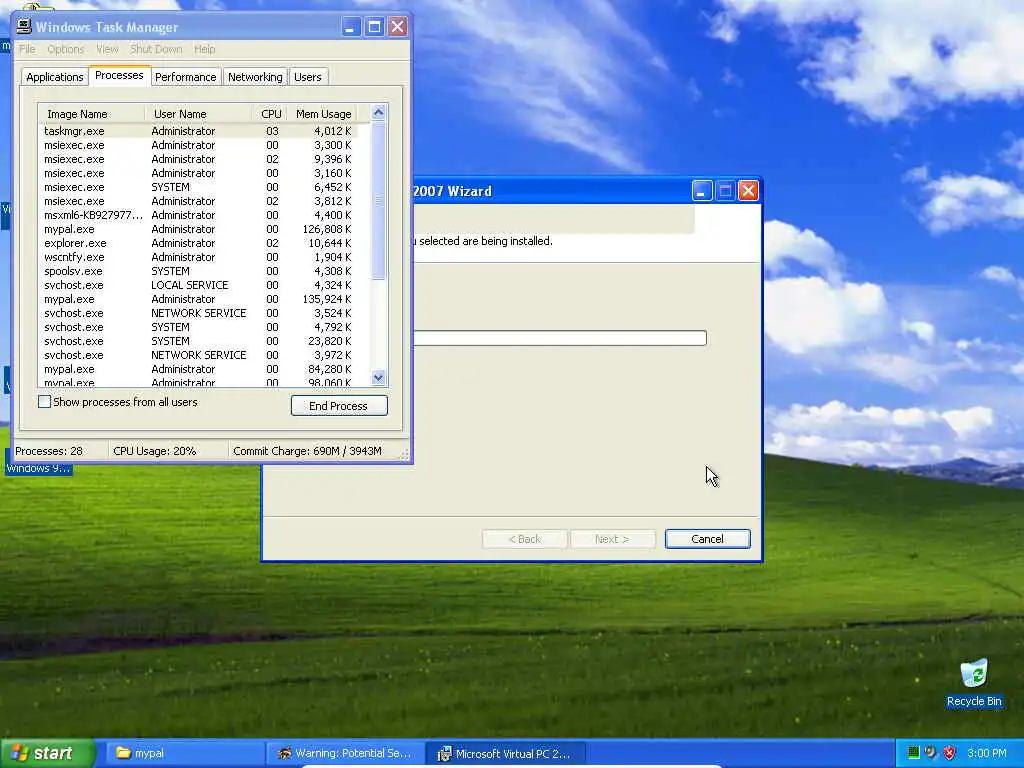Open the Shut Down menu
This screenshot has height=768, width=1024.
click(156, 49)
